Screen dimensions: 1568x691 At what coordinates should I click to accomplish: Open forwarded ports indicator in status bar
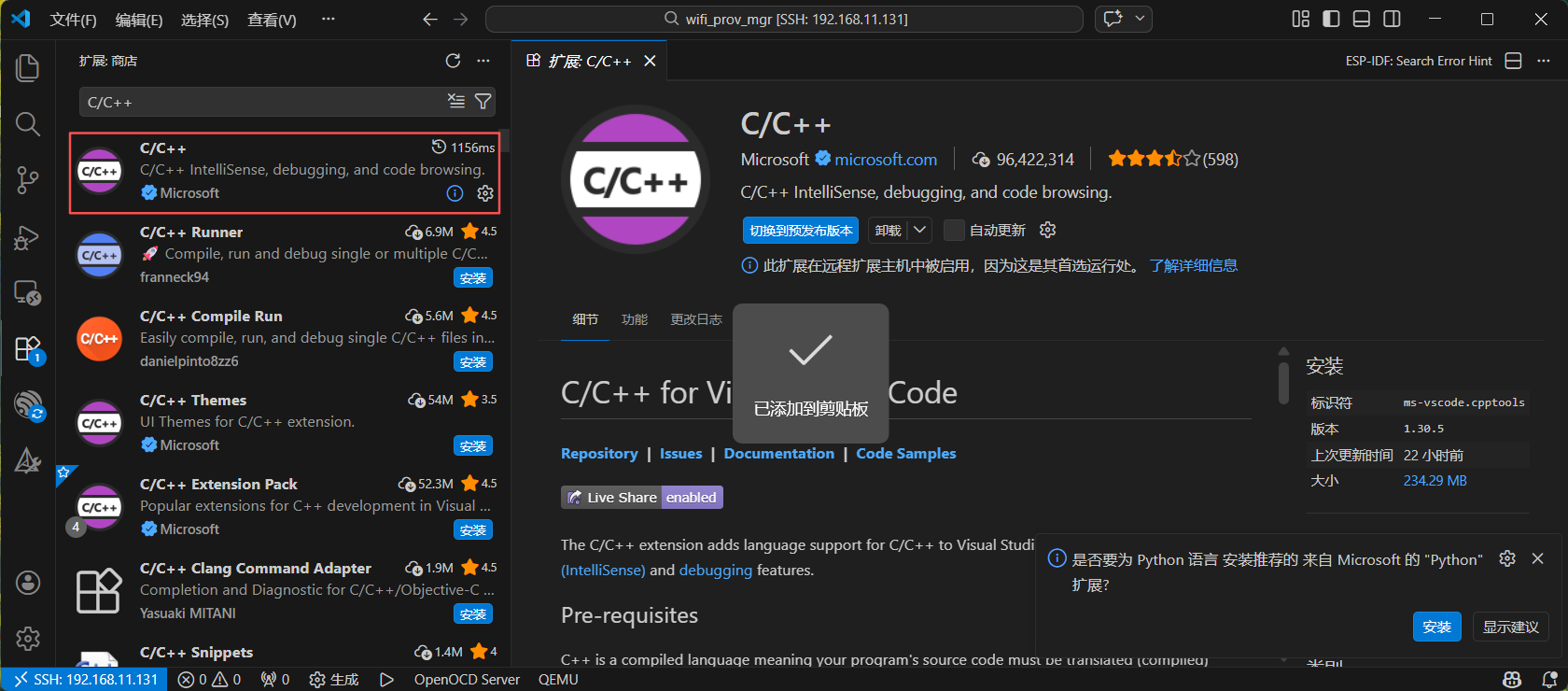[x=275, y=680]
